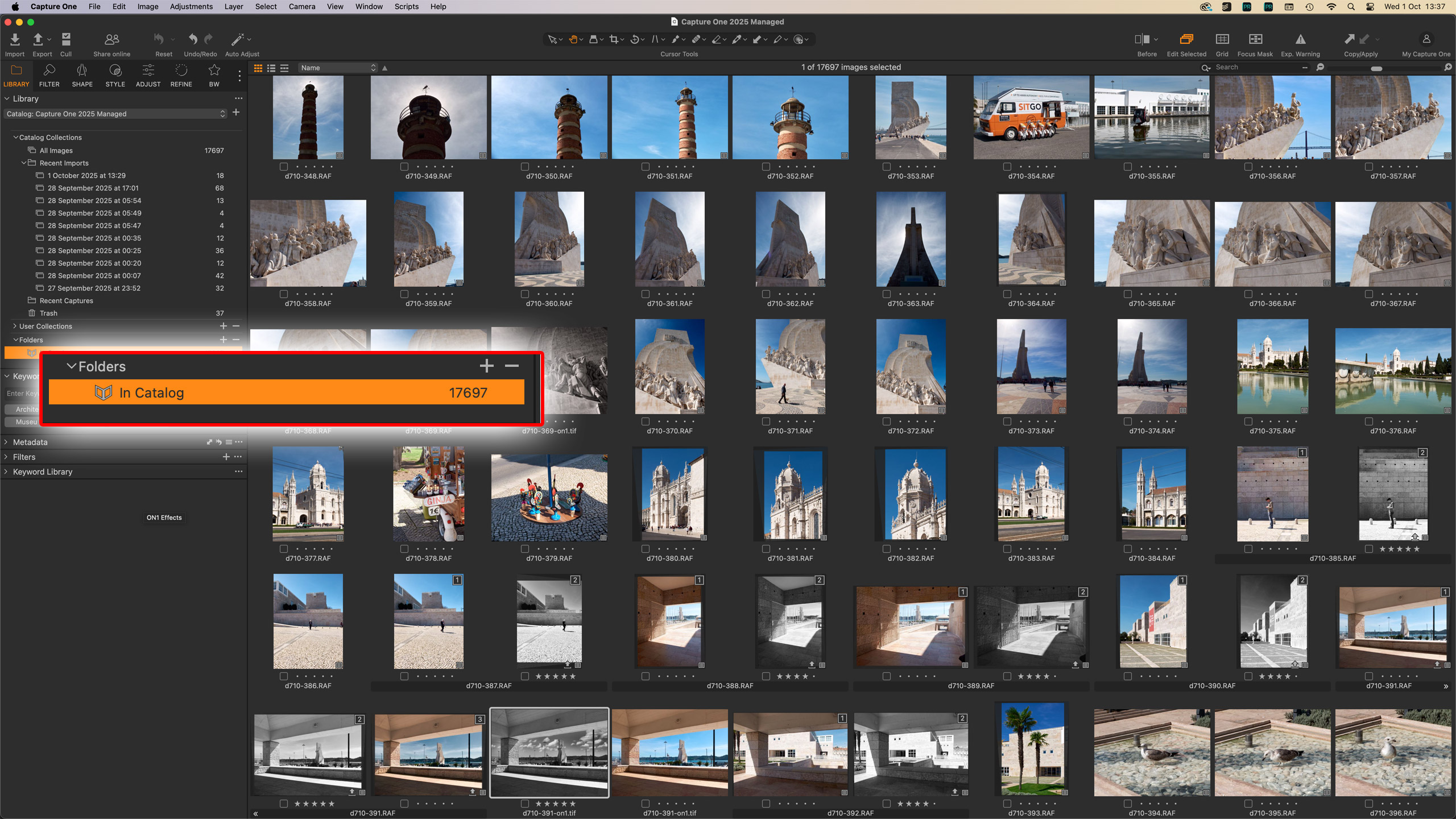Collapse the Recent Imports folder
Screen dimensions: 1456x819
24,163
